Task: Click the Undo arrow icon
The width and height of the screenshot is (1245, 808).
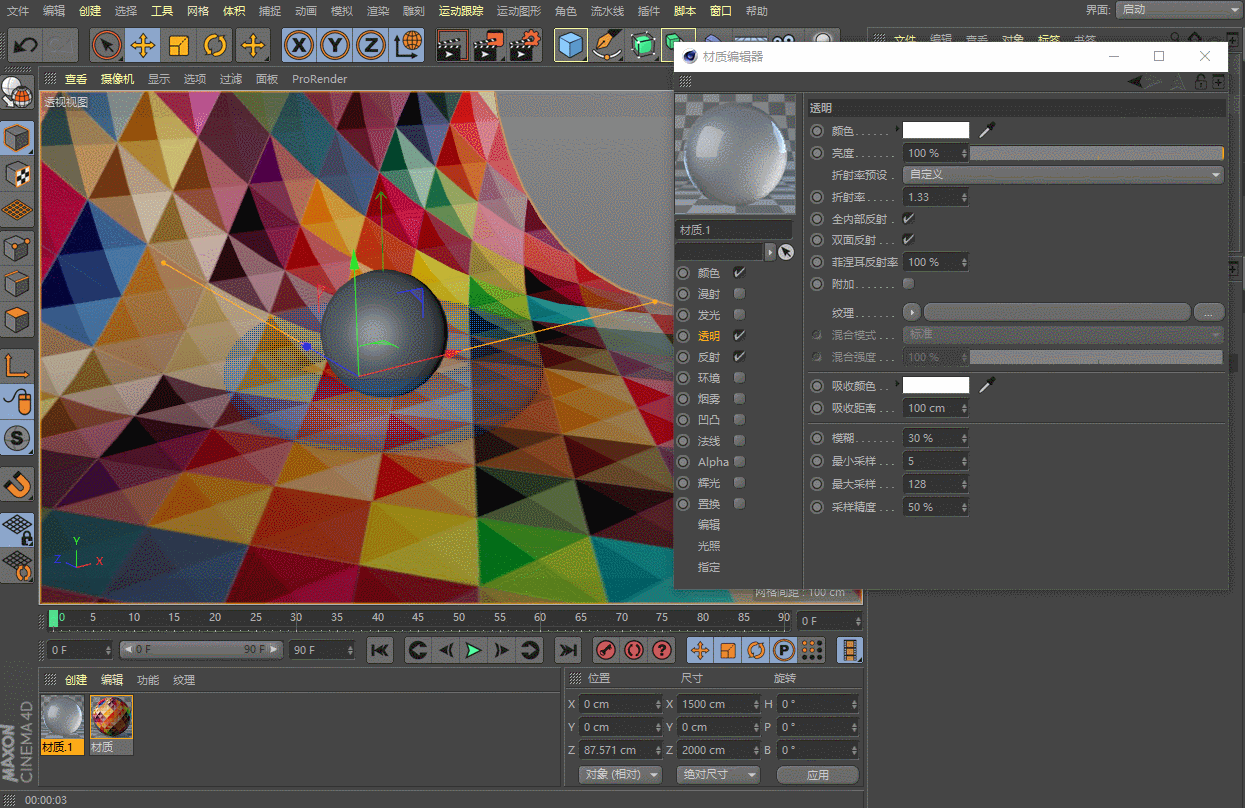Action: [26, 45]
